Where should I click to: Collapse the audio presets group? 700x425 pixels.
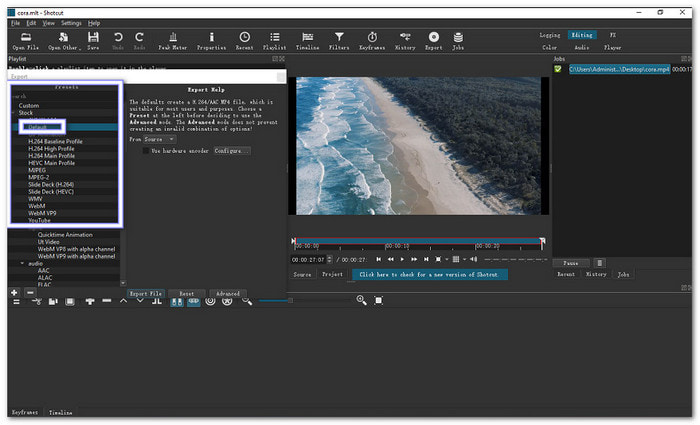pyautogui.click(x=23, y=263)
